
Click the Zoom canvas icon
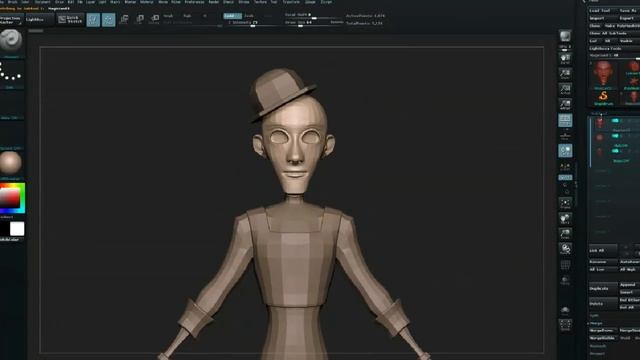click(x=565, y=74)
